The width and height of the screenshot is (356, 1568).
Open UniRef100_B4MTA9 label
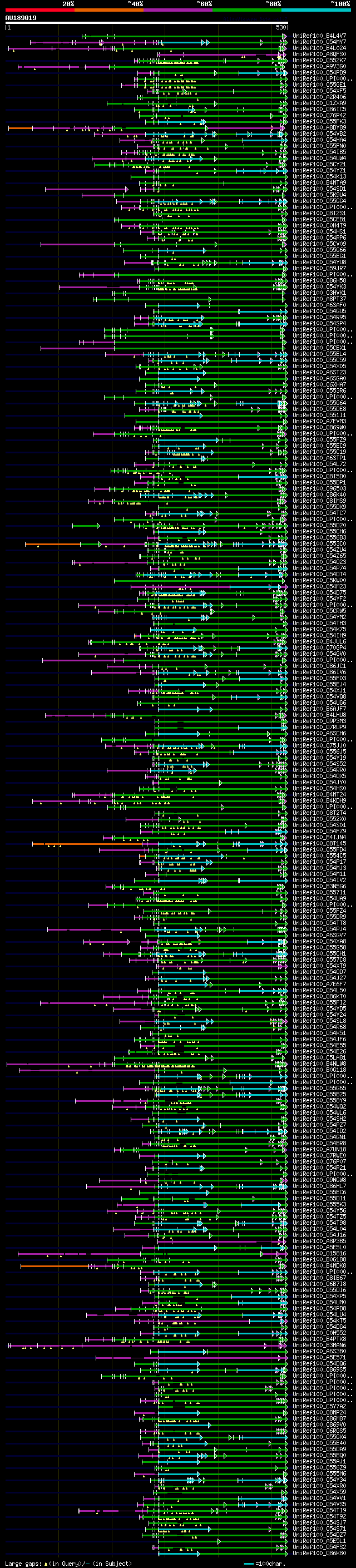[319, 182]
